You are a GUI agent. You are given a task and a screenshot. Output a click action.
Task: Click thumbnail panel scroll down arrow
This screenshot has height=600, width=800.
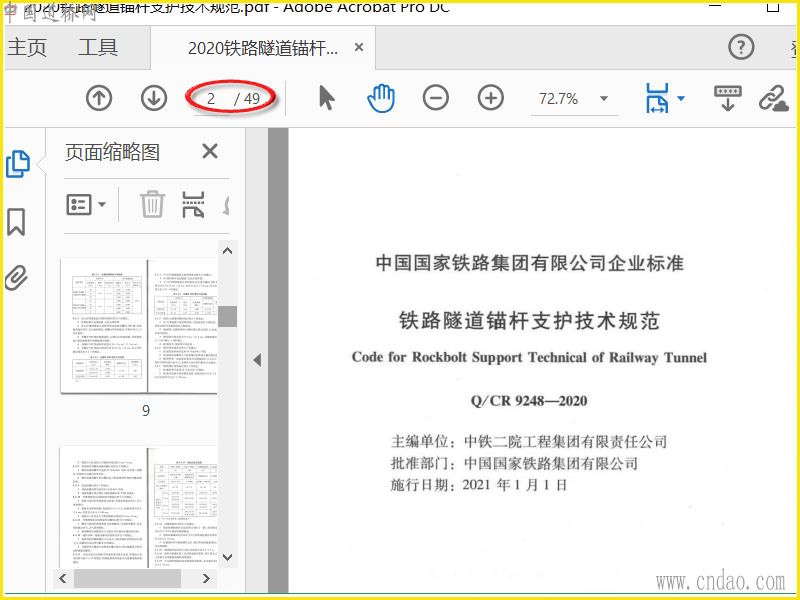pyautogui.click(x=228, y=557)
